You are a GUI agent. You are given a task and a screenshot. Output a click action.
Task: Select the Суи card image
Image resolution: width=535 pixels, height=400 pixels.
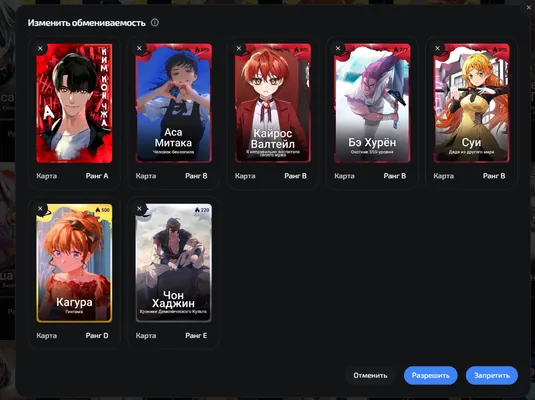[471, 103]
